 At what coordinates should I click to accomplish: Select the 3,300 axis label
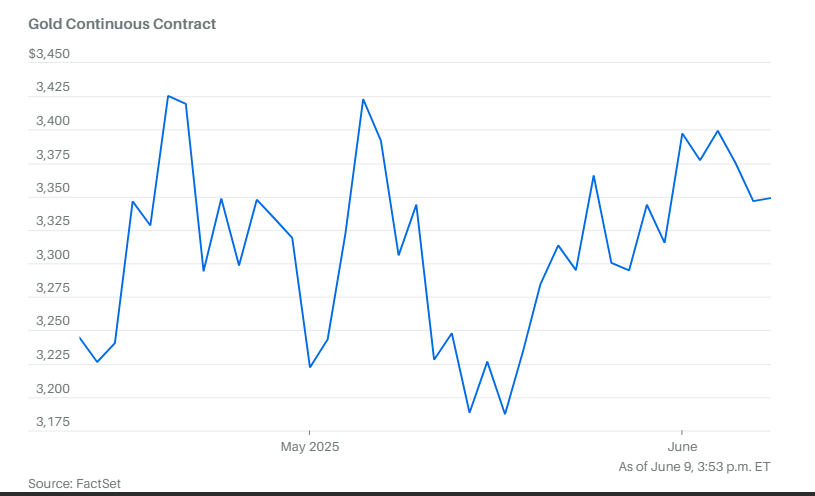52,255
